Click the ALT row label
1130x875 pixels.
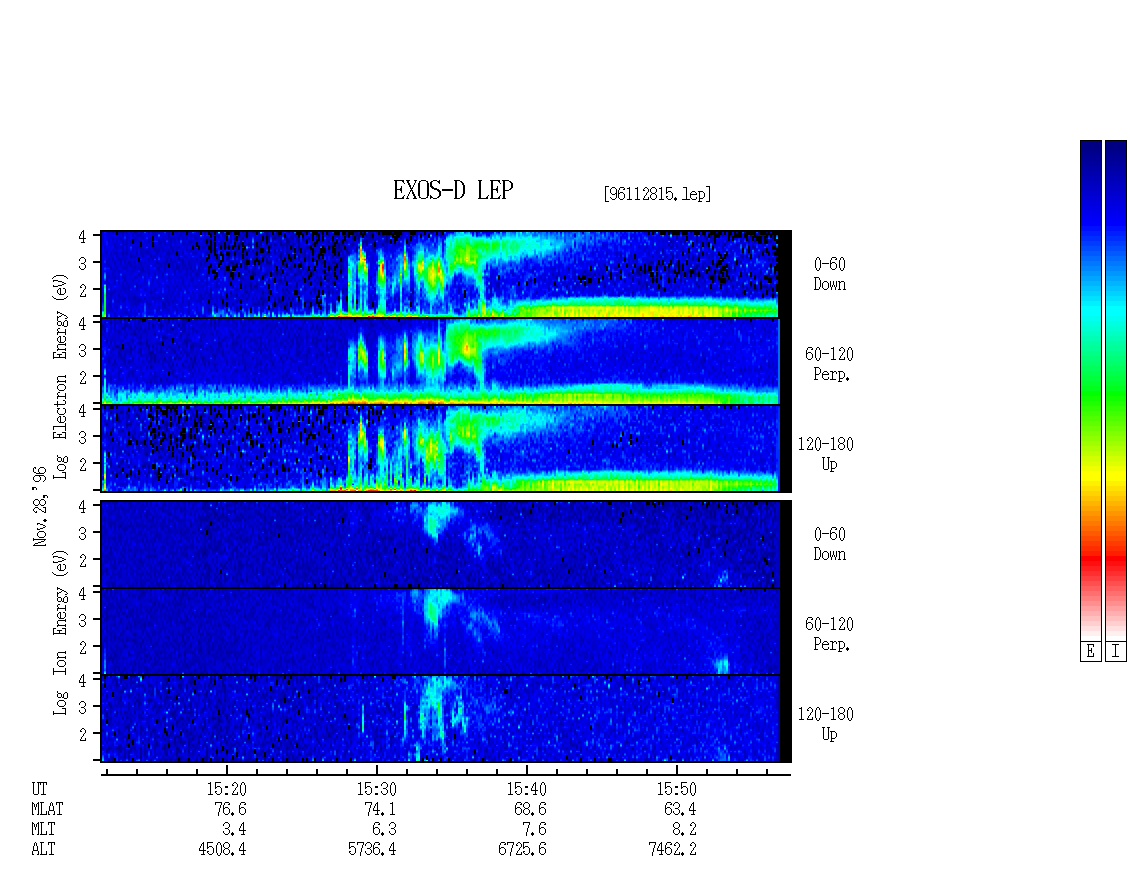pos(43,849)
